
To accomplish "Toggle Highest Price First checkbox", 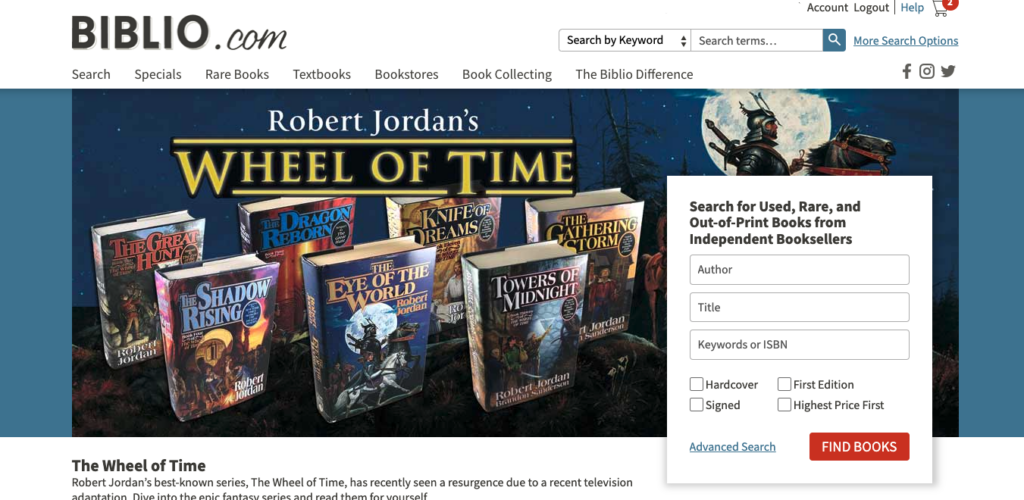I will click(x=784, y=405).
